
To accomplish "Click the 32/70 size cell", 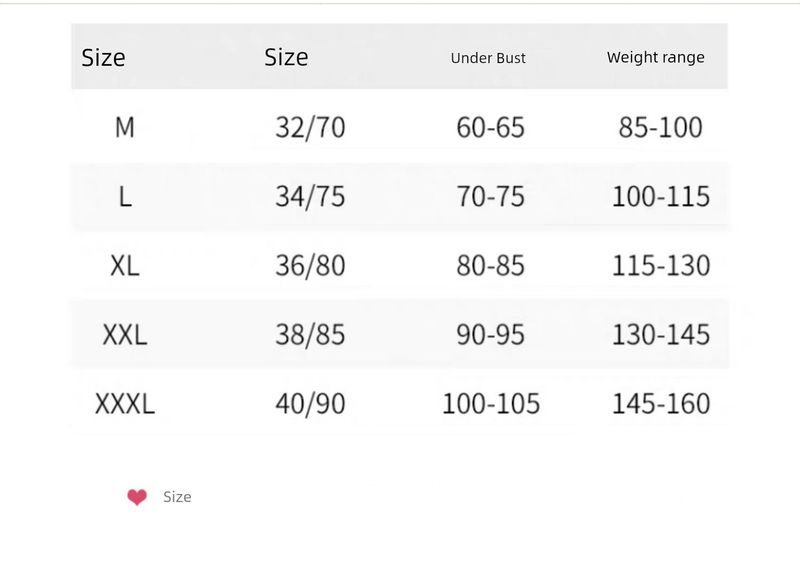I will click(310, 128).
